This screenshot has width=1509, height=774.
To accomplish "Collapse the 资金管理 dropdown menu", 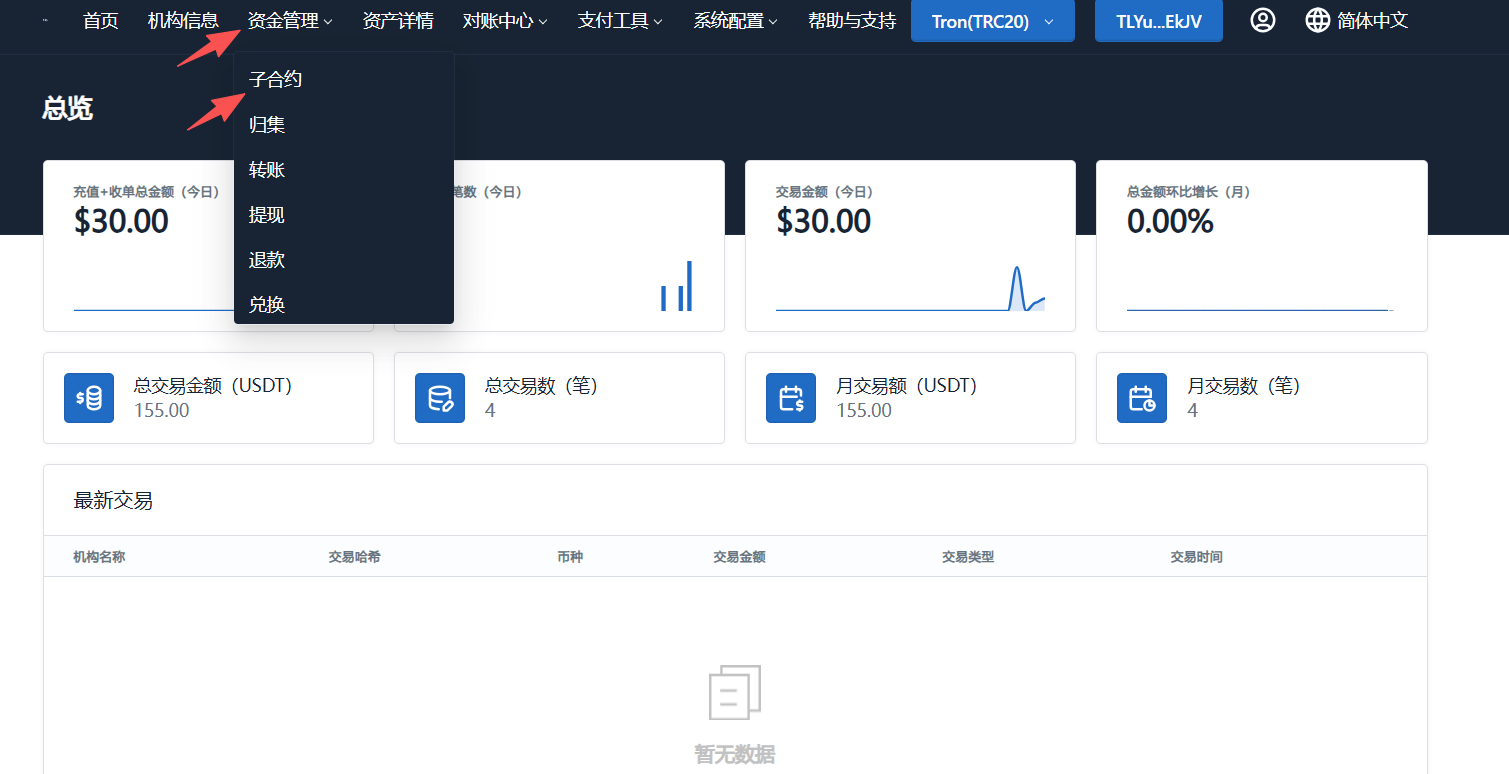I will coord(290,21).
